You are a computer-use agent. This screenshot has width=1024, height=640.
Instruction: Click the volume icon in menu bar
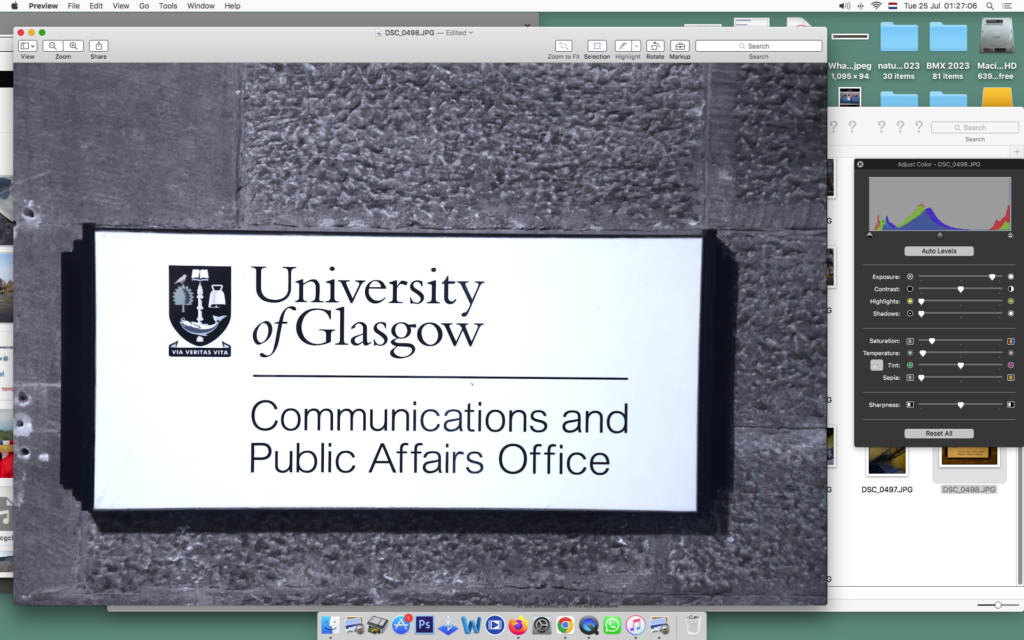point(844,6)
